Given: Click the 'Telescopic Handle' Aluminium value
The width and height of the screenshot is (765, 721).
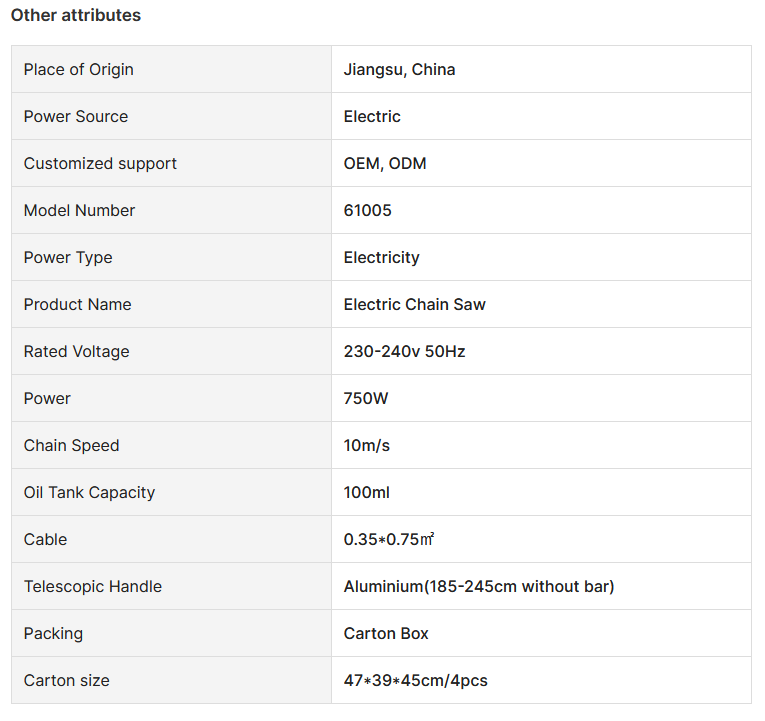Looking at the screenshot, I should (478, 586).
